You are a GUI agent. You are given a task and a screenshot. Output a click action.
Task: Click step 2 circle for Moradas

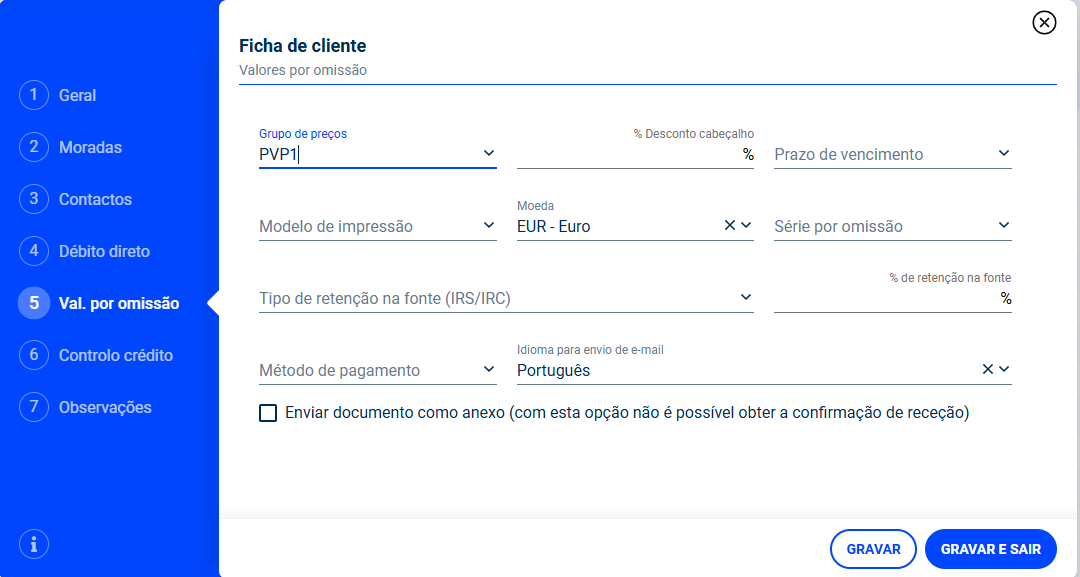point(34,147)
